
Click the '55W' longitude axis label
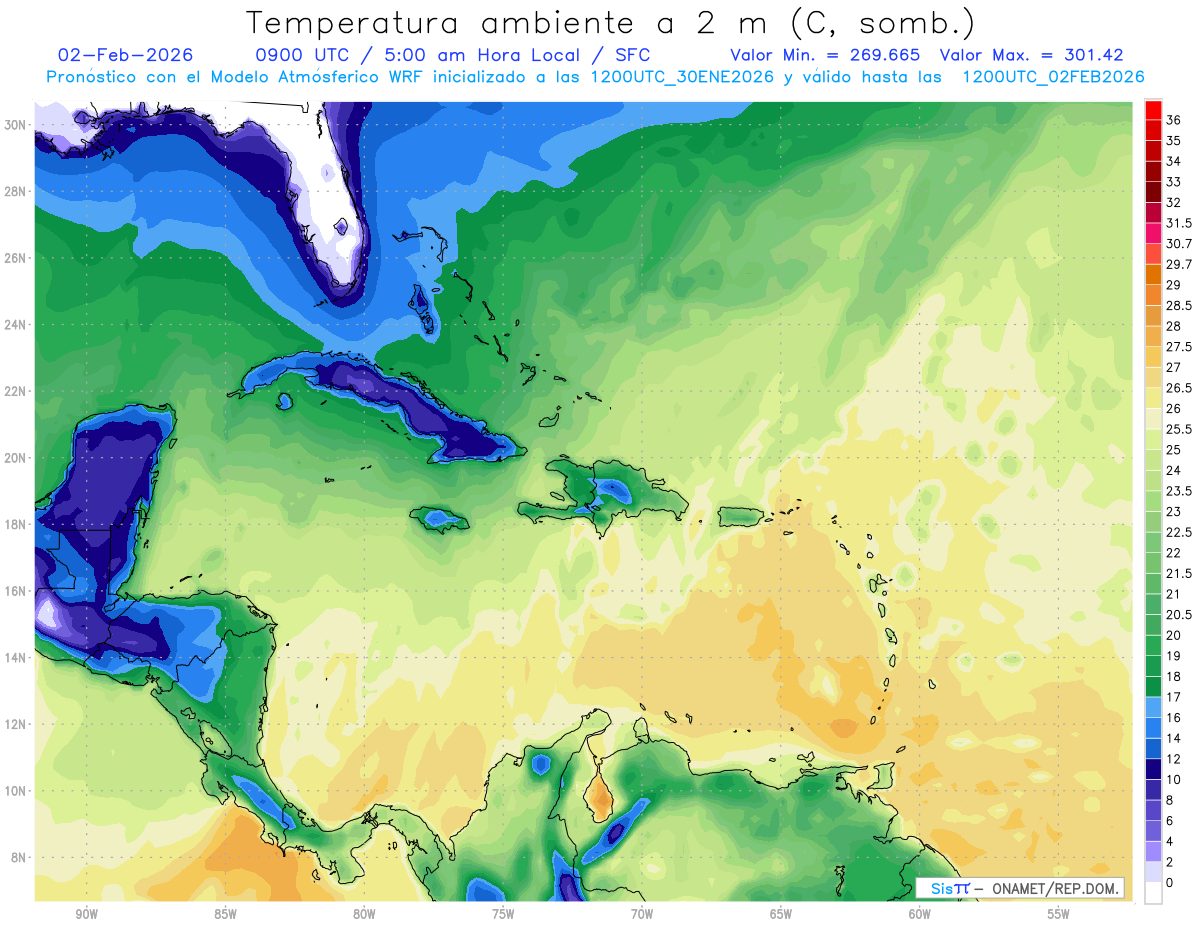1059,914
